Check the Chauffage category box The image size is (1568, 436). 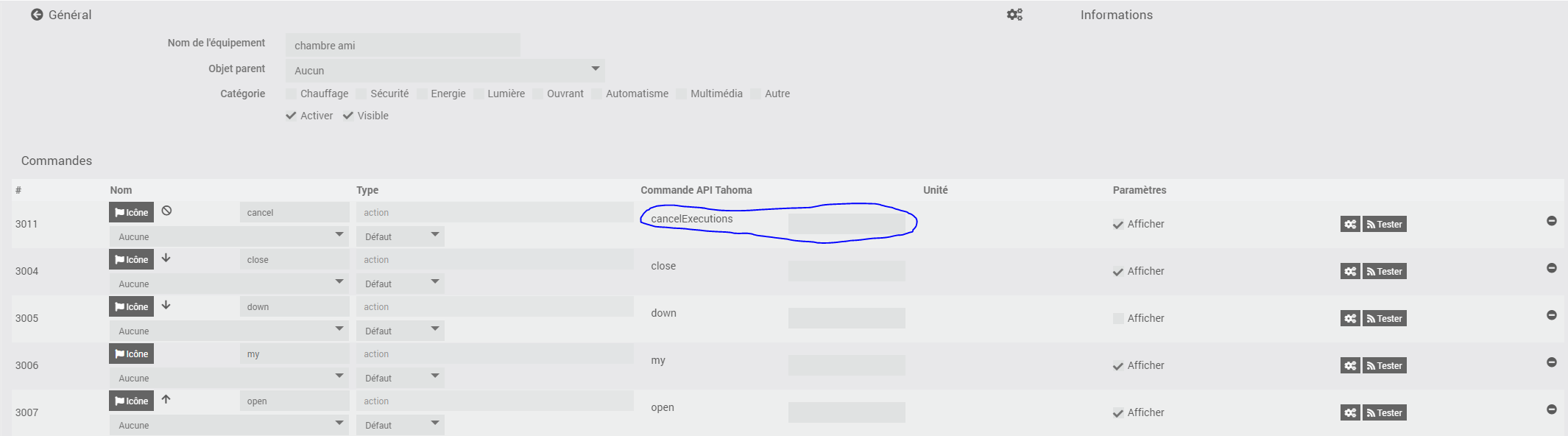tap(292, 94)
